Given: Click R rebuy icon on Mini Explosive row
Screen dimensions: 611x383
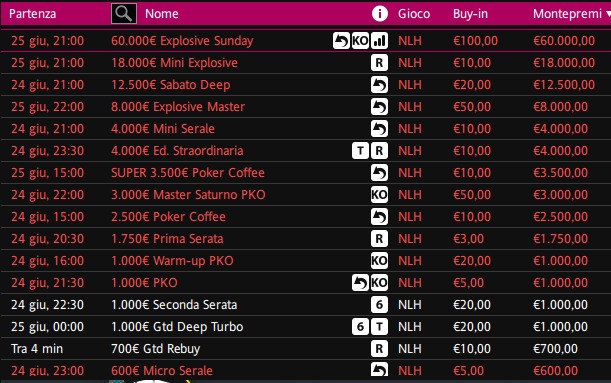Looking at the screenshot, I should 379,63.
